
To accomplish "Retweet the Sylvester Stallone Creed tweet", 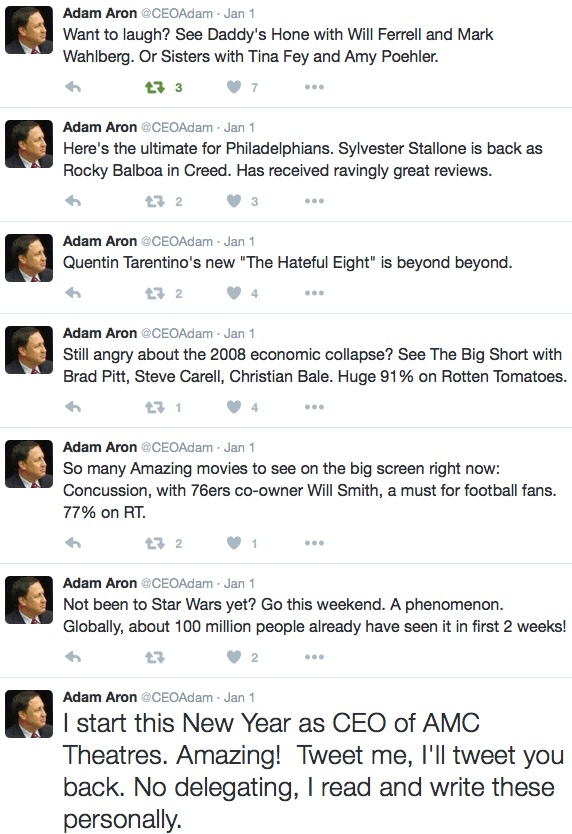I will tap(155, 201).
